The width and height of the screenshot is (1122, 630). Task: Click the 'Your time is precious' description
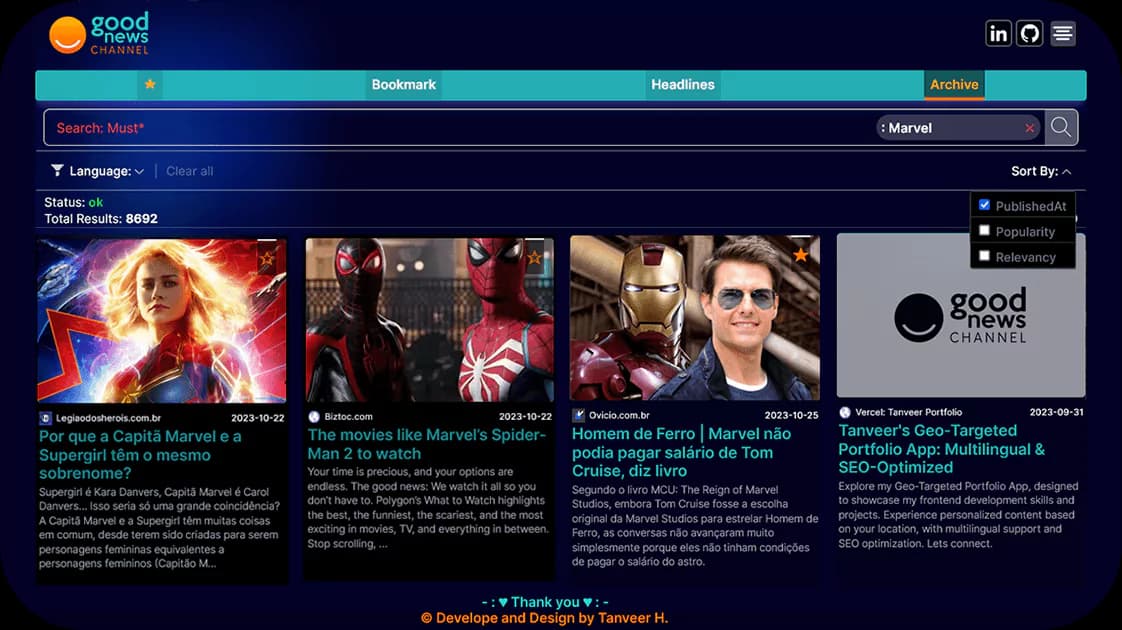tap(428, 508)
